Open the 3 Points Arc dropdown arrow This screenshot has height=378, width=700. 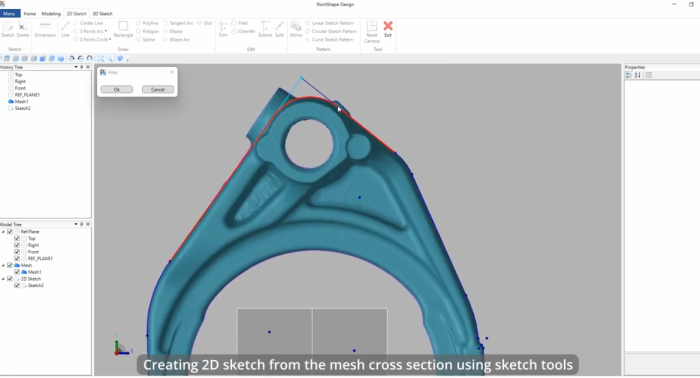click(106, 31)
